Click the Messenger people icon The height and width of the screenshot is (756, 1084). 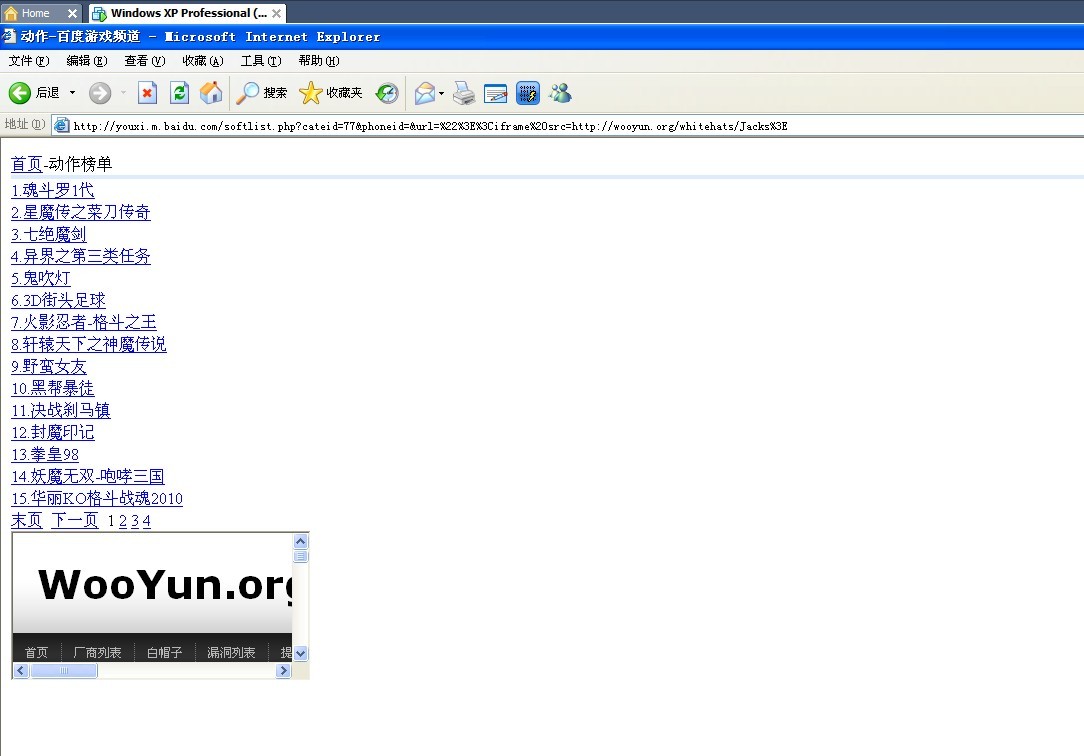click(560, 93)
